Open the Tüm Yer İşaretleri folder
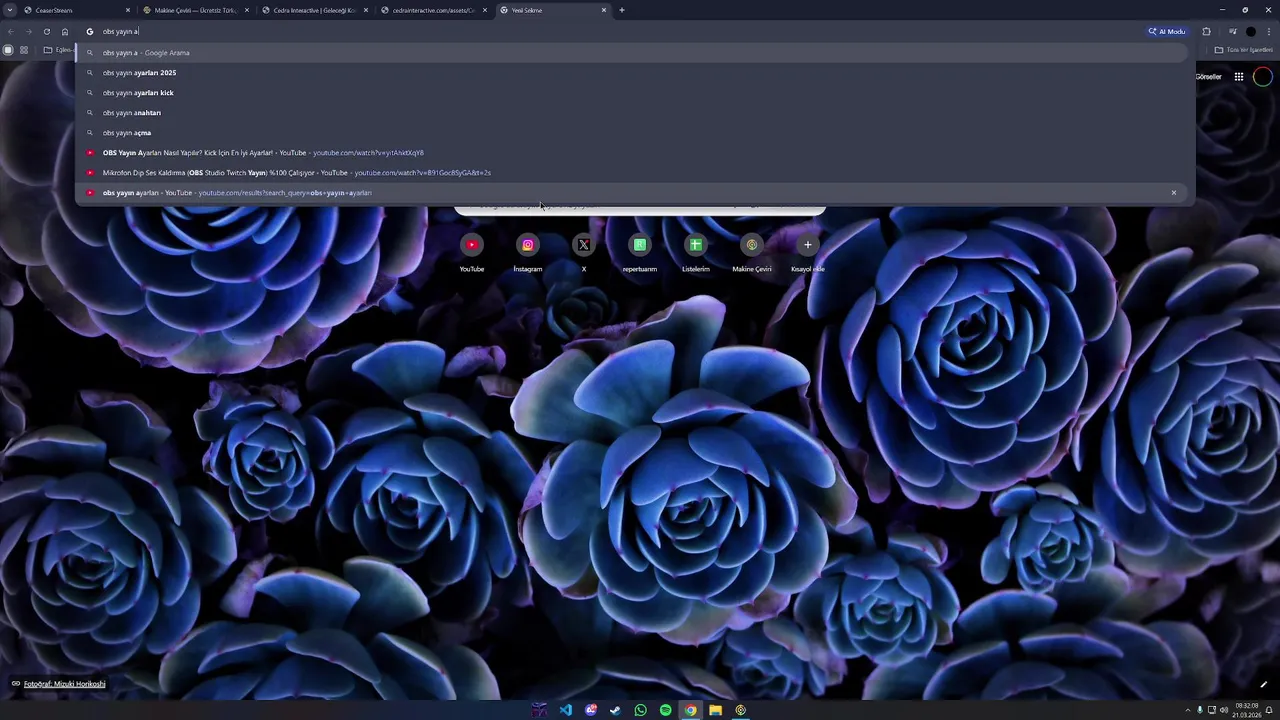This screenshot has width=1280, height=720. 1244,50
